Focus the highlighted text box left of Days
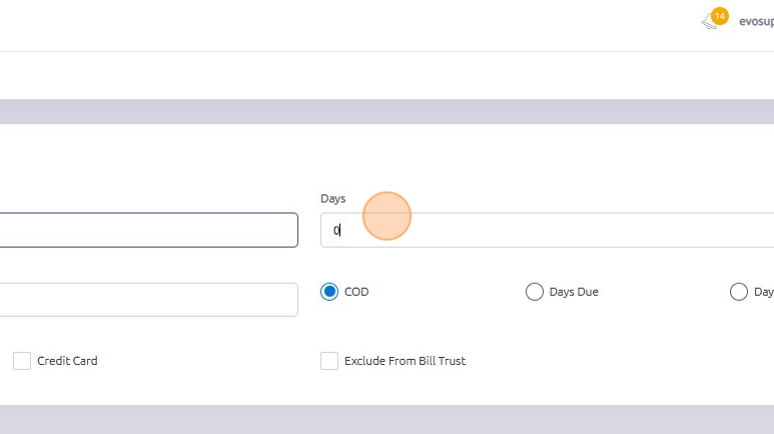Viewport: 774px width, 434px height. [x=148, y=230]
